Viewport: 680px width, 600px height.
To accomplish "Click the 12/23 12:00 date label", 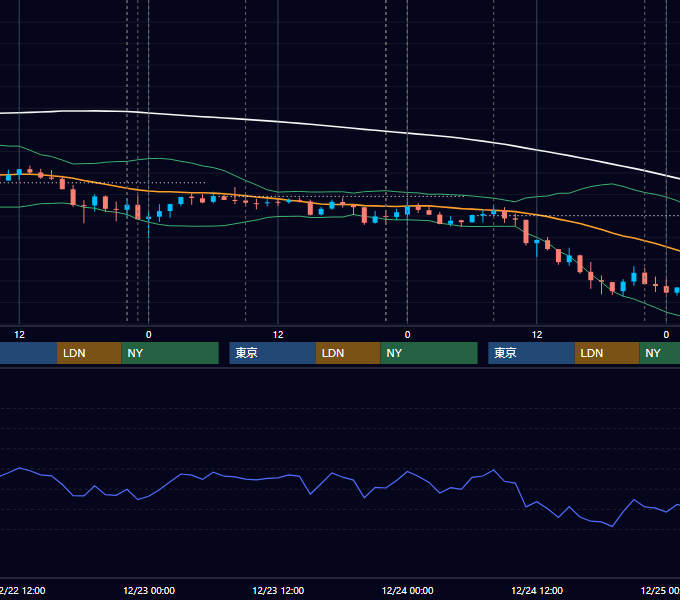I will pos(278,590).
